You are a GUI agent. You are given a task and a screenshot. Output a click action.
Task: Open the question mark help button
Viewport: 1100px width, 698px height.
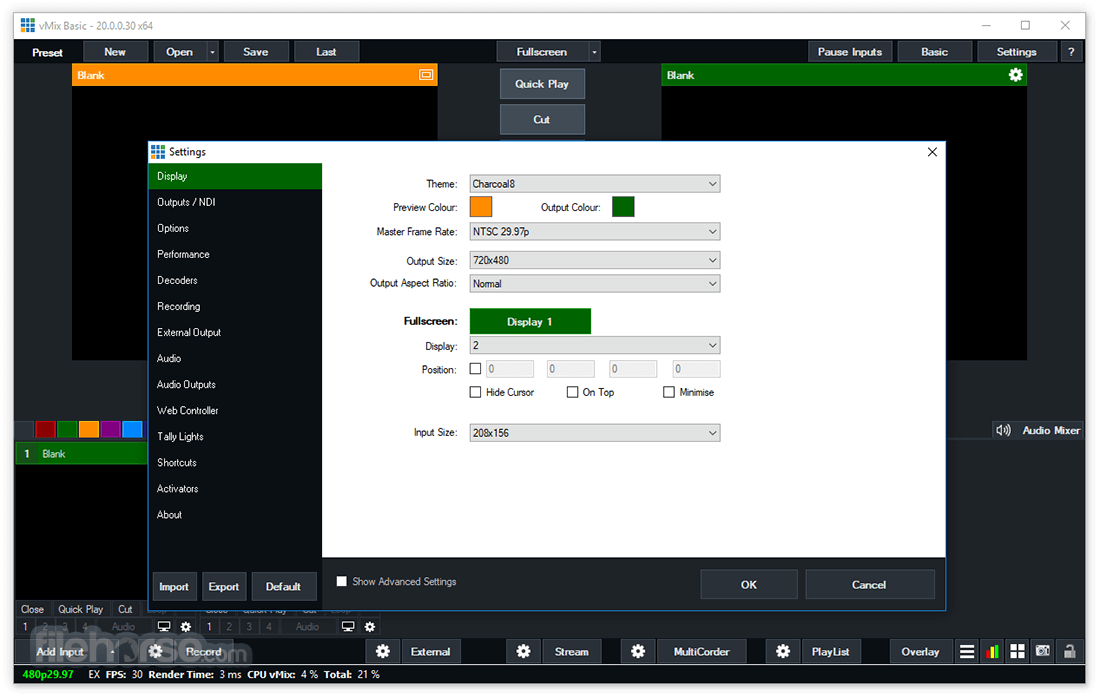point(1071,52)
